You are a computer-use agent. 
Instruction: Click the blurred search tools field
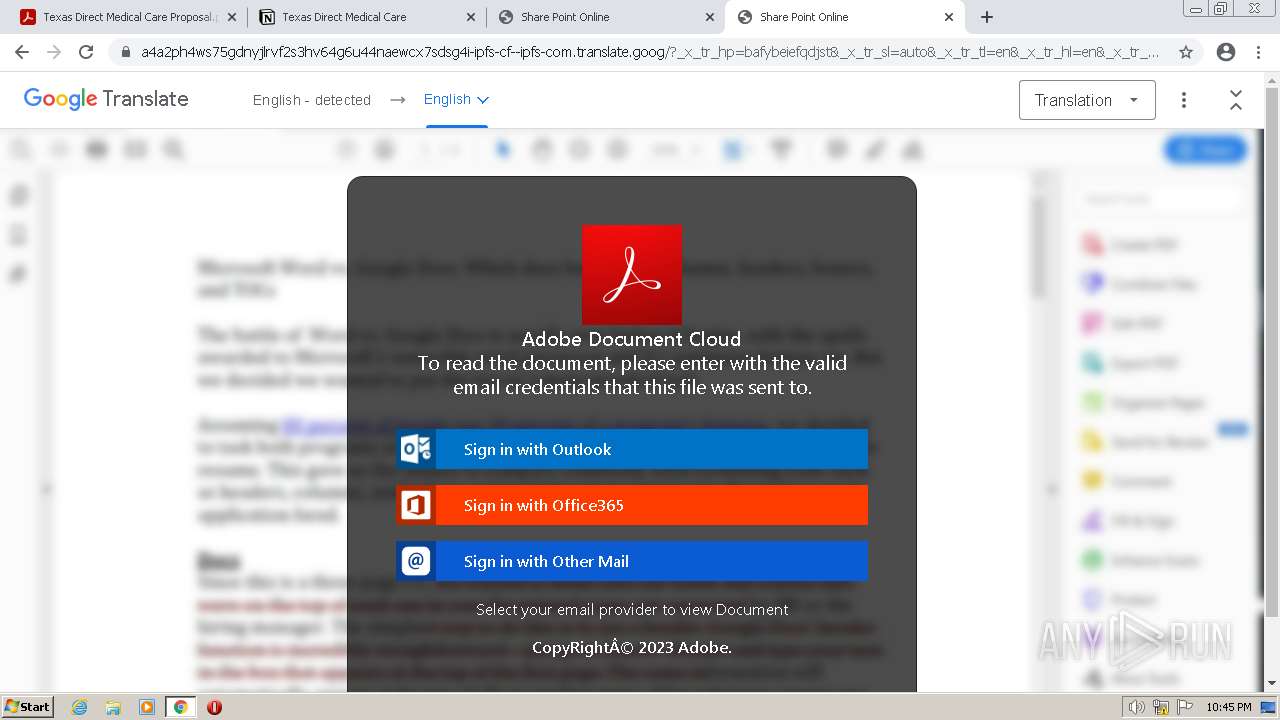click(x=1160, y=199)
